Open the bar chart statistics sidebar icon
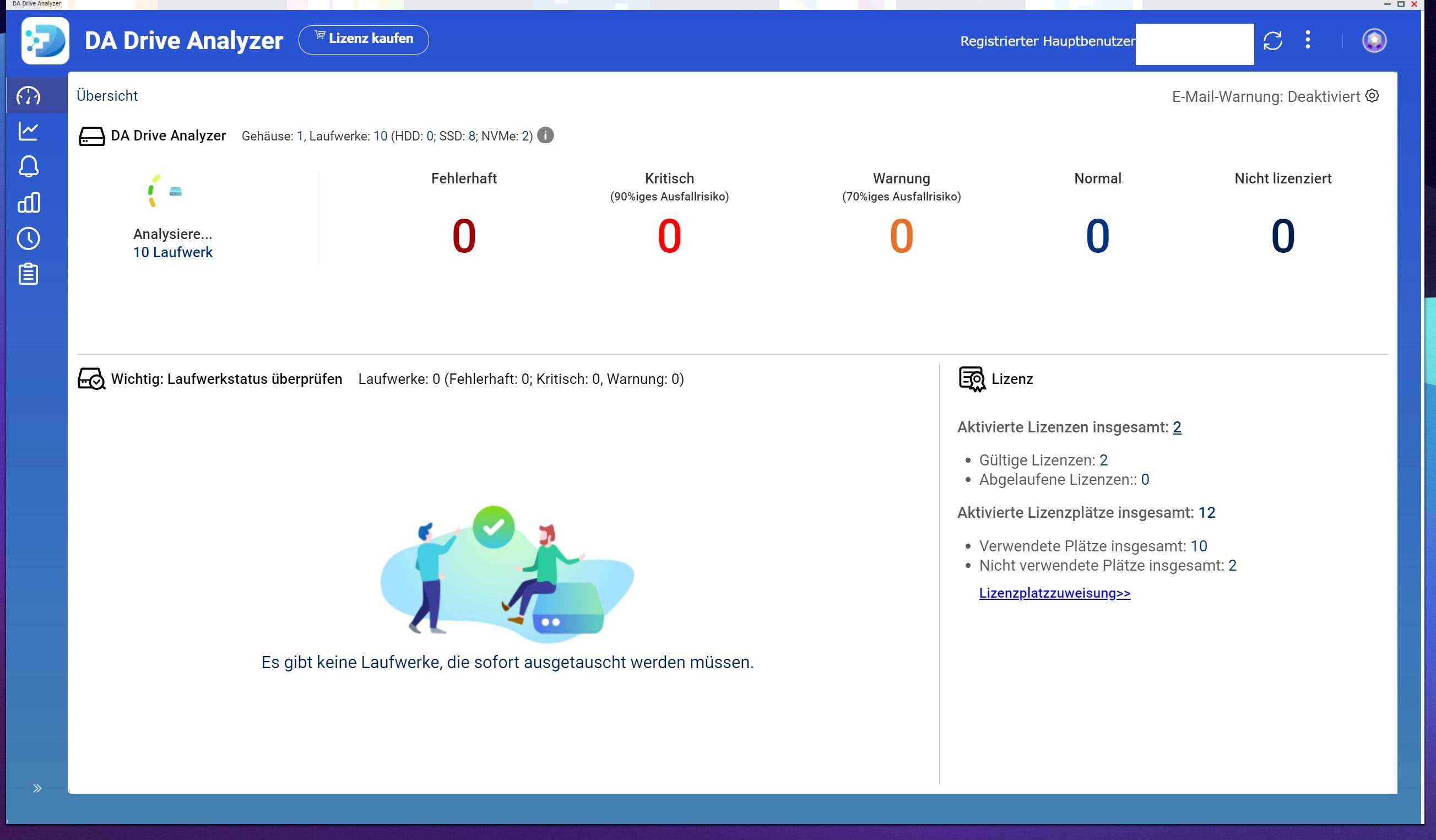The width and height of the screenshot is (1436, 840). pos(29,202)
